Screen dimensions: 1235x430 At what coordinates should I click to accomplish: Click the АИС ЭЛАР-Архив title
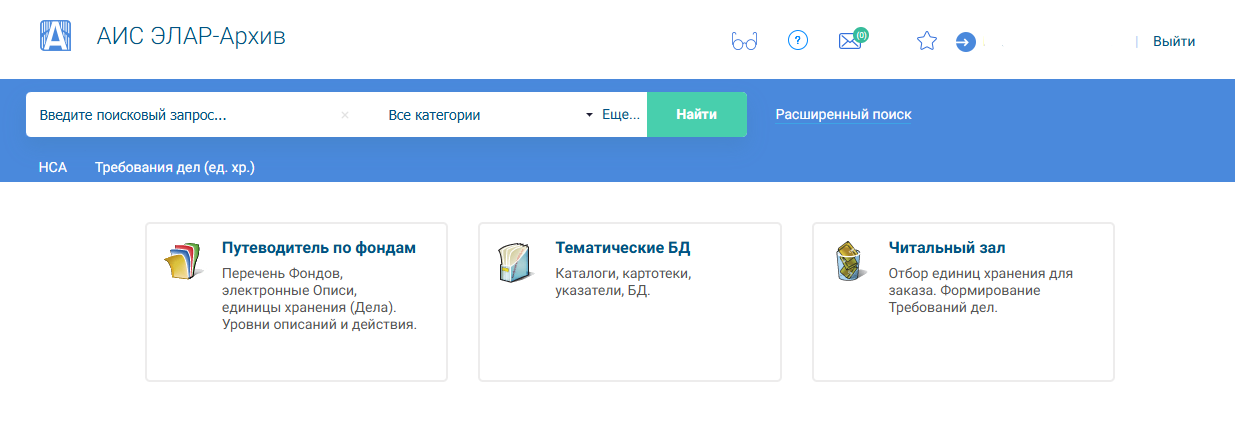pyautogui.click(x=191, y=37)
